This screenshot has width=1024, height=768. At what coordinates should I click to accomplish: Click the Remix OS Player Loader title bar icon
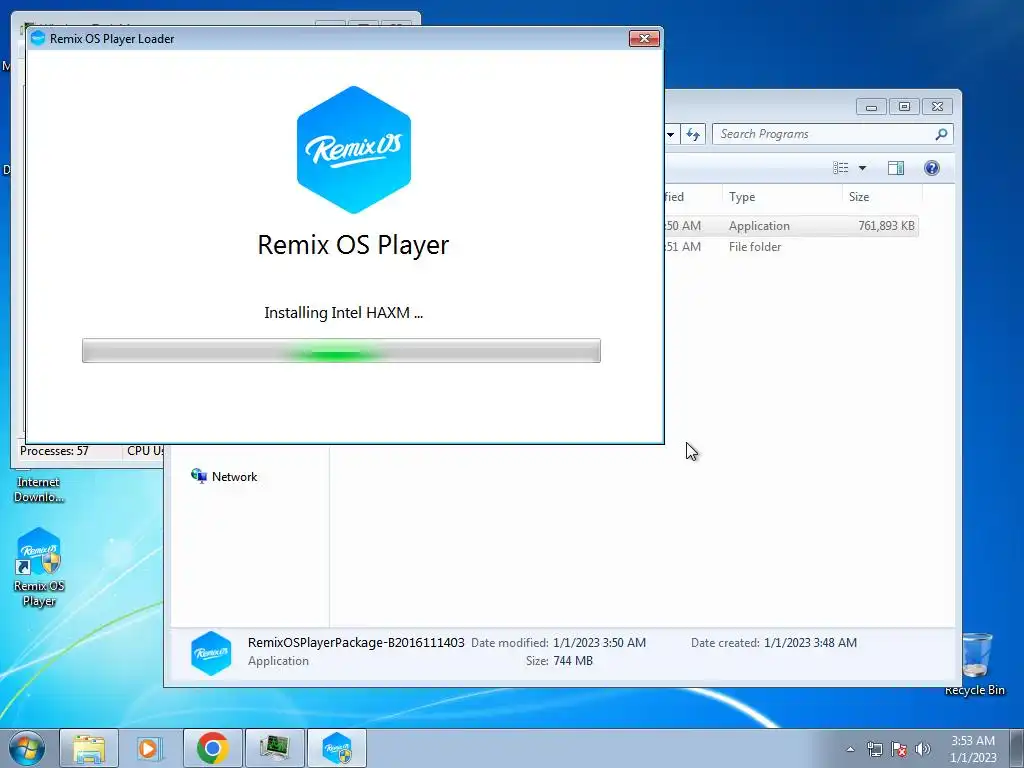pos(38,39)
